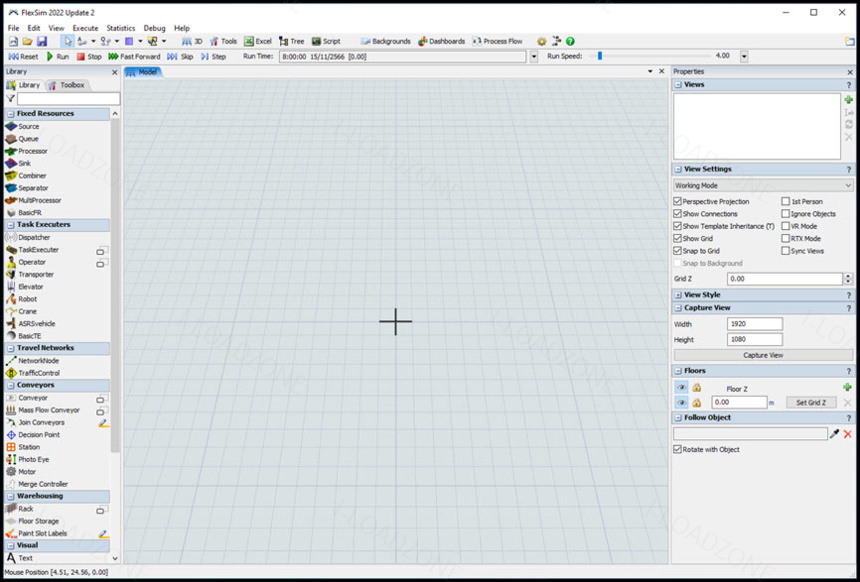Select the Operator object in Library

(32, 262)
